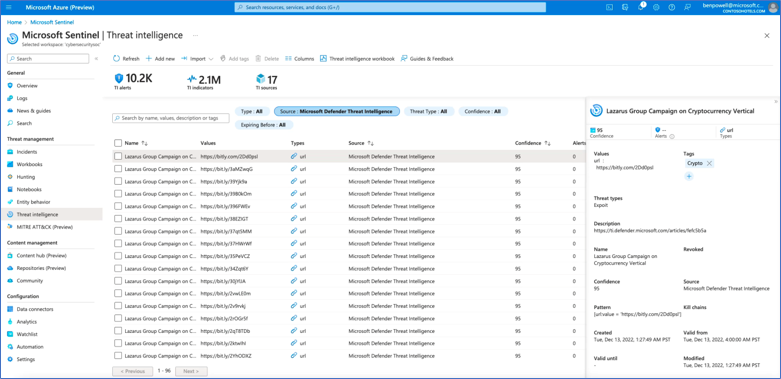Open the Feedback icon in the top bar
Viewport: 781px width, 379px height.
click(x=688, y=7)
